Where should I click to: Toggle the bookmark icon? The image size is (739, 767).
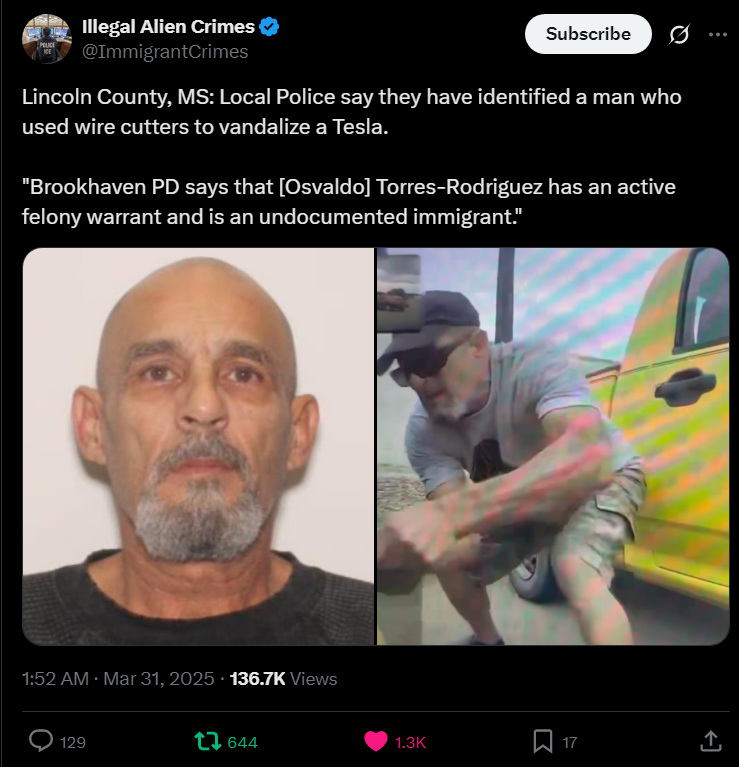[543, 741]
